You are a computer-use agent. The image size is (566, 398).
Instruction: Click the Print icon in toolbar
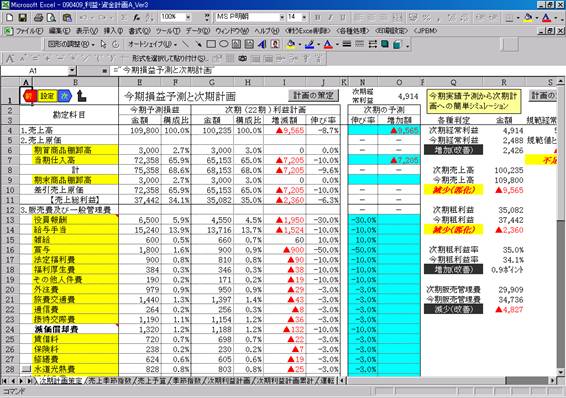tap(38, 17)
